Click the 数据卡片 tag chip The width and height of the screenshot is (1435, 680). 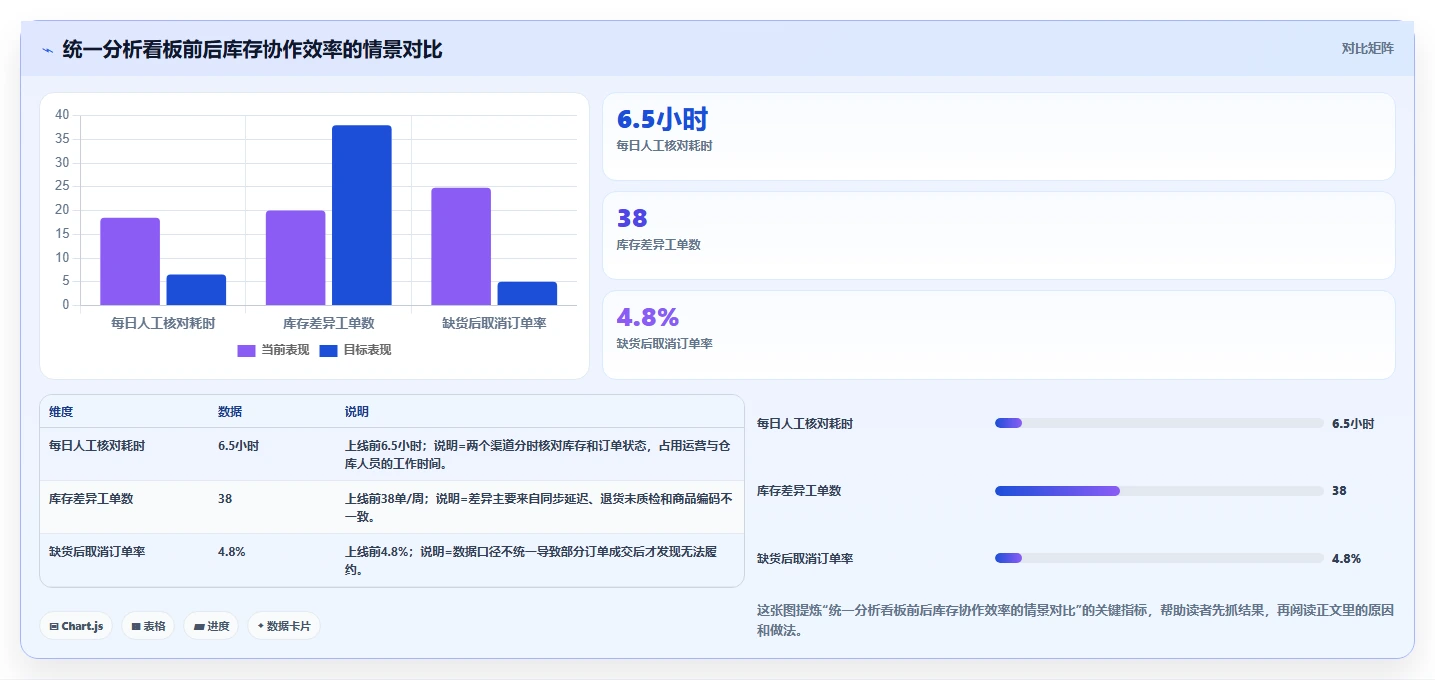(x=284, y=626)
